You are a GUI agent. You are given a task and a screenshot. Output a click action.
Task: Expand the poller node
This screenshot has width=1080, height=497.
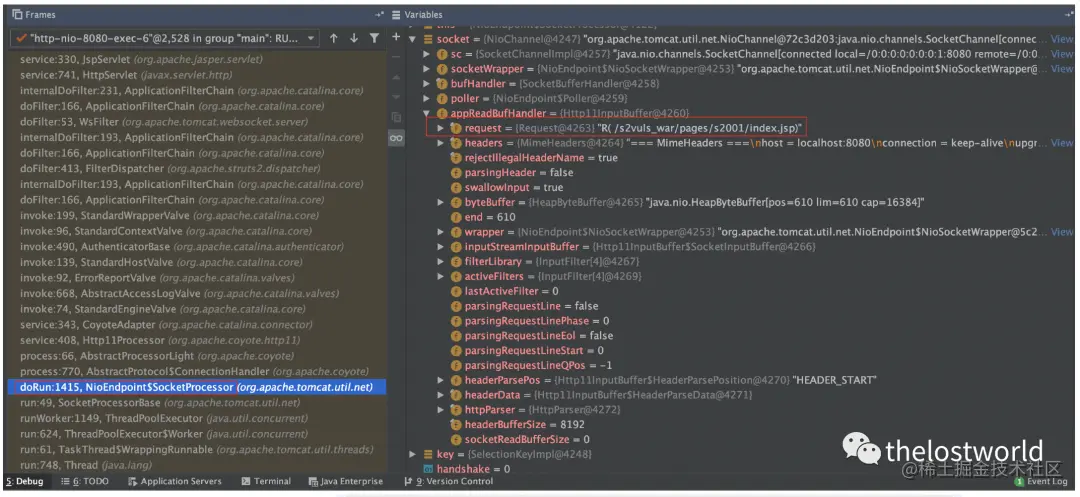(x=426, y=98)
